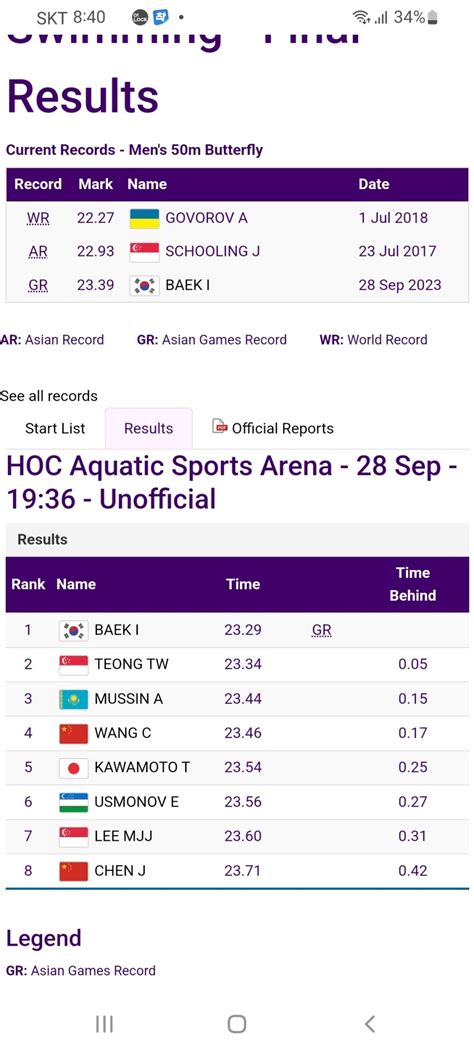
Task: Tap the Time Behind column header
Action: [412, 584]
